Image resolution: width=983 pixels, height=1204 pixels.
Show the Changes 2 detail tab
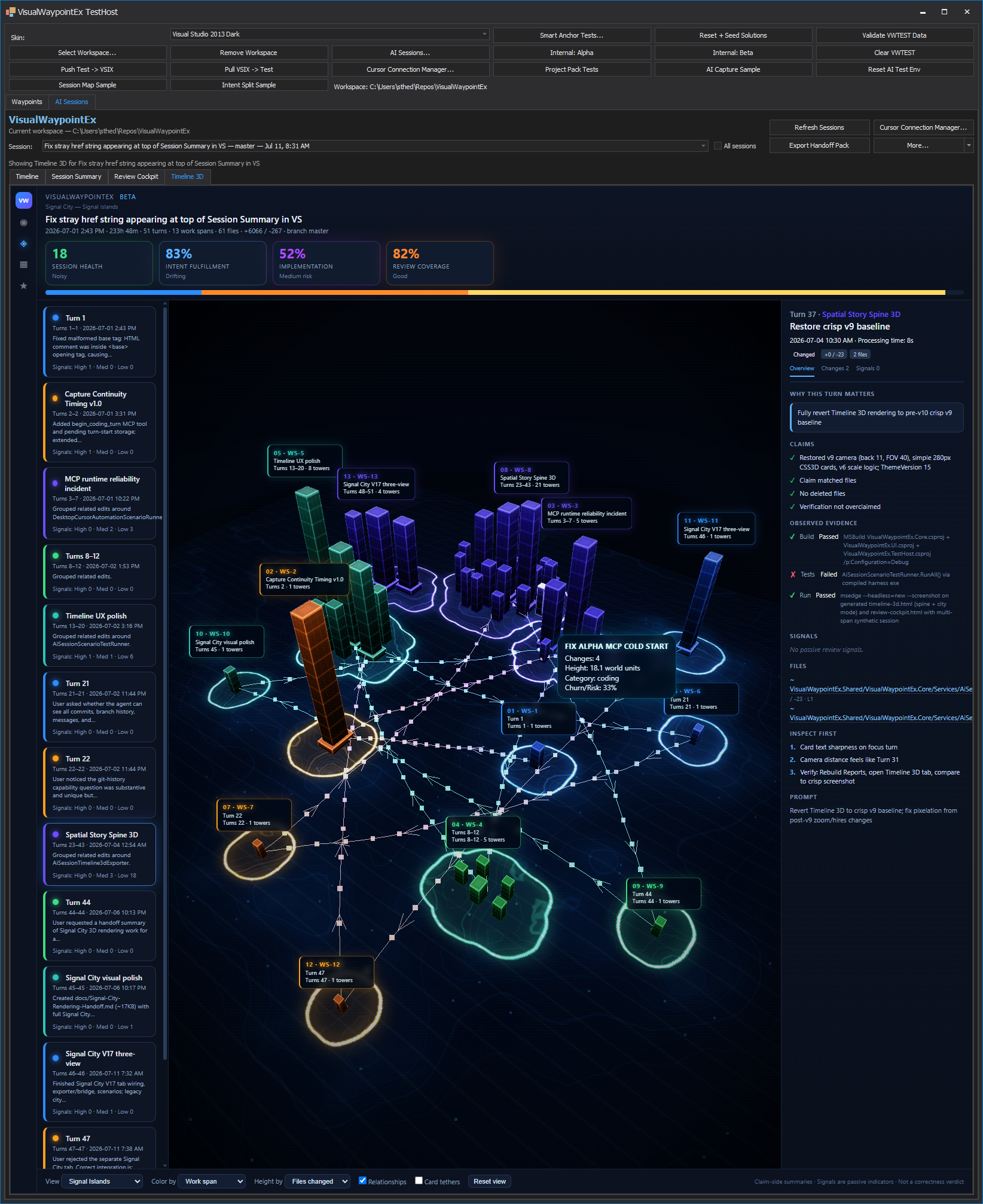(835, 368)
